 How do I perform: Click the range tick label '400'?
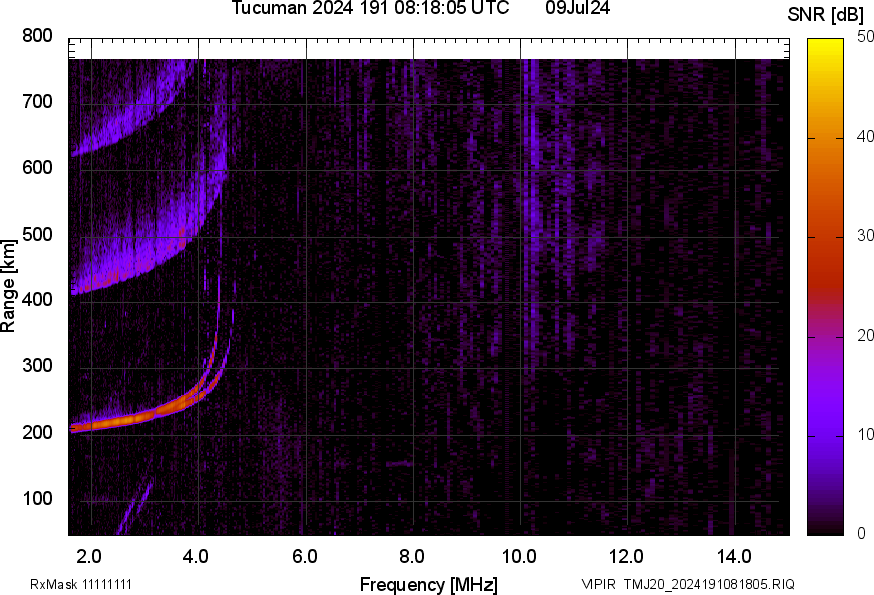click(x=37, y=300)
